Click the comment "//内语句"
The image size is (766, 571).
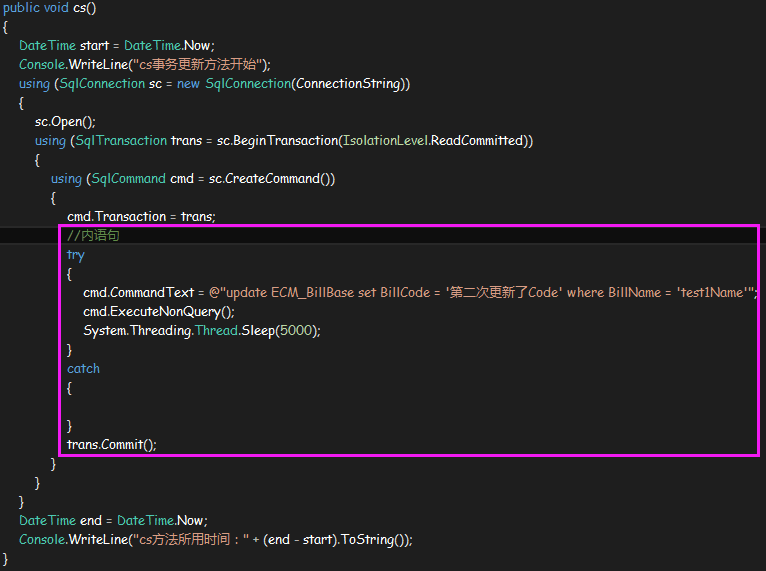93,235
